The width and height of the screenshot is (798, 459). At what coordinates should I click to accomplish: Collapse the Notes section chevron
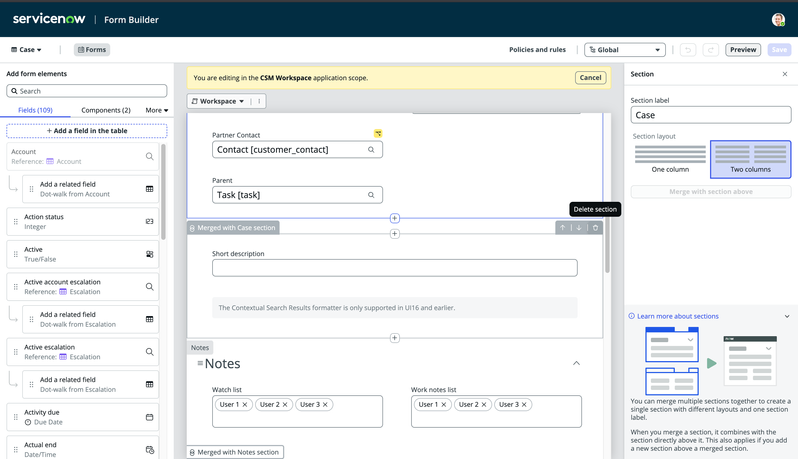click(x=576, y=363)
